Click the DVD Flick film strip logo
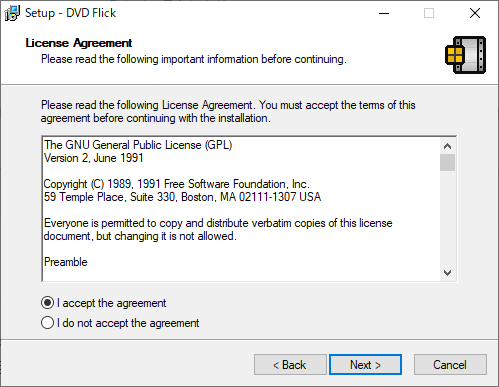 [x=465, y=55]
